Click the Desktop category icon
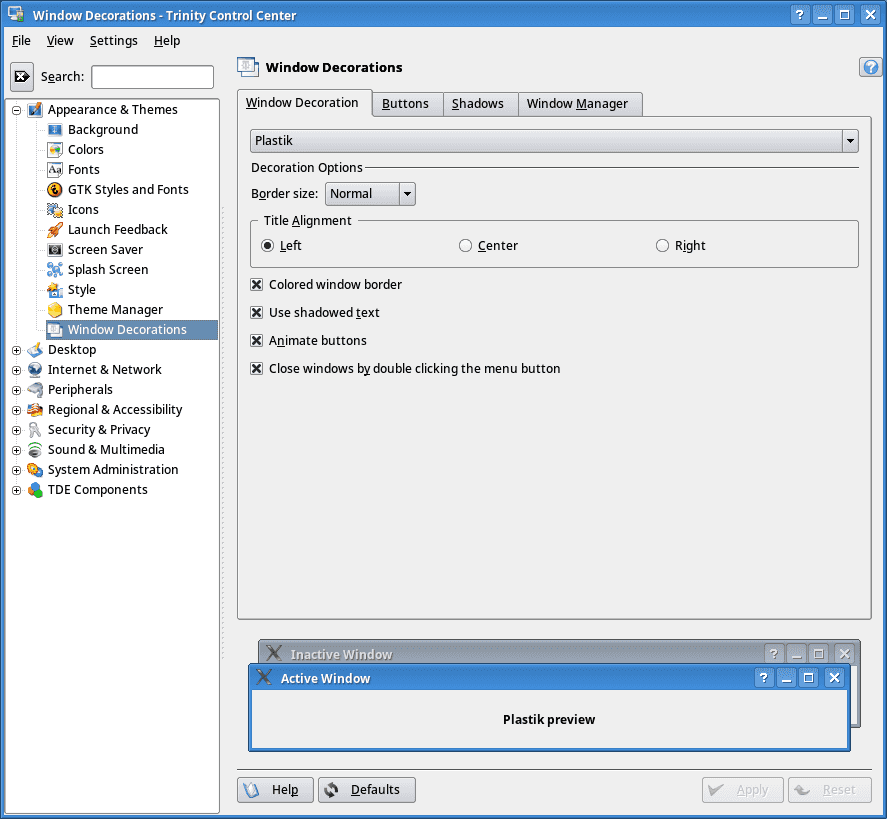 click(35, 350)
